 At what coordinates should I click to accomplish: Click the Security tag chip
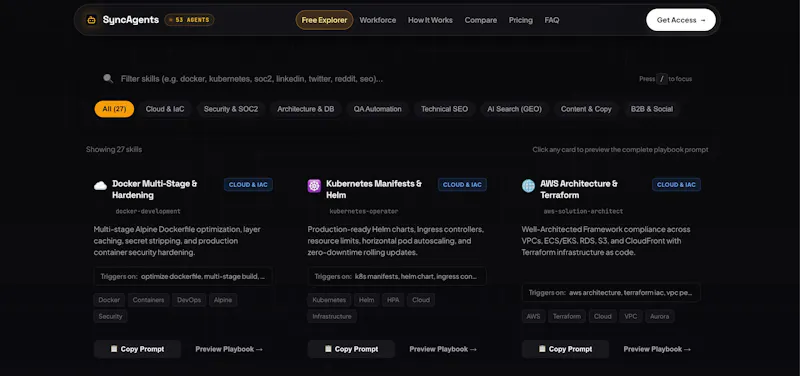coord(110,316)
